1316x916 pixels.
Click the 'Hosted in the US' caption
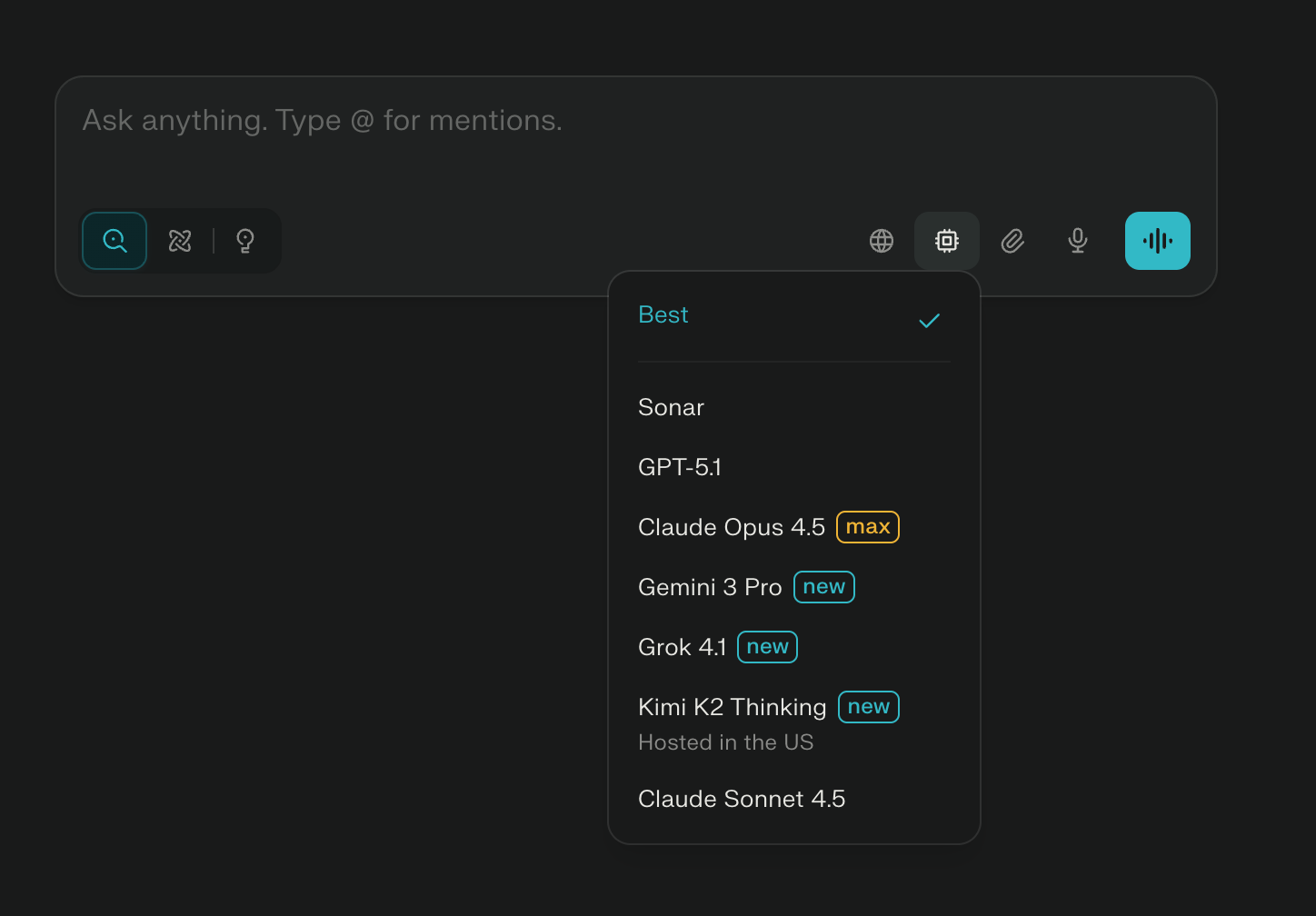[725, 742]
